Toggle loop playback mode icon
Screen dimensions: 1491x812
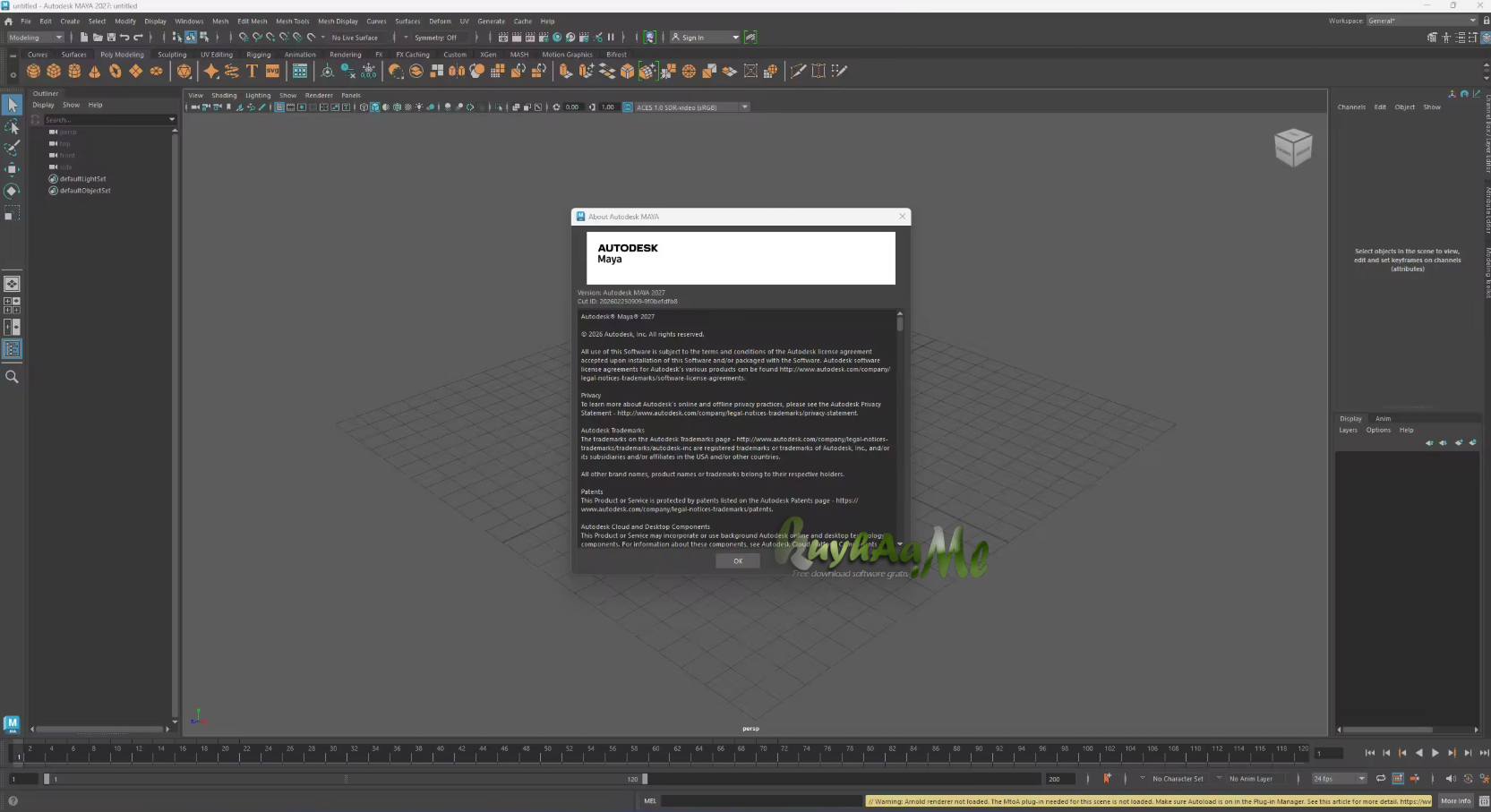1381,779
